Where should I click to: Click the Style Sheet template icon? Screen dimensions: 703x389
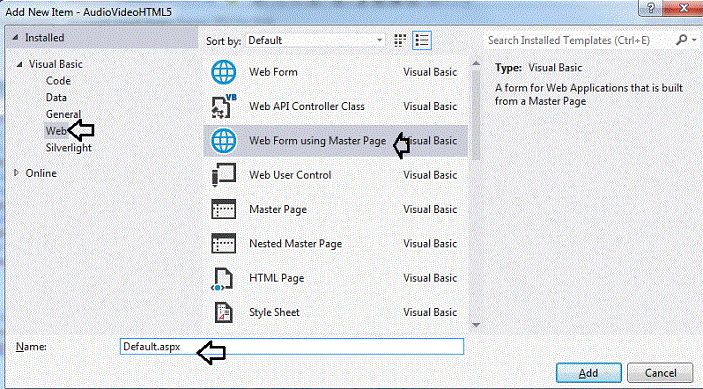223,312
